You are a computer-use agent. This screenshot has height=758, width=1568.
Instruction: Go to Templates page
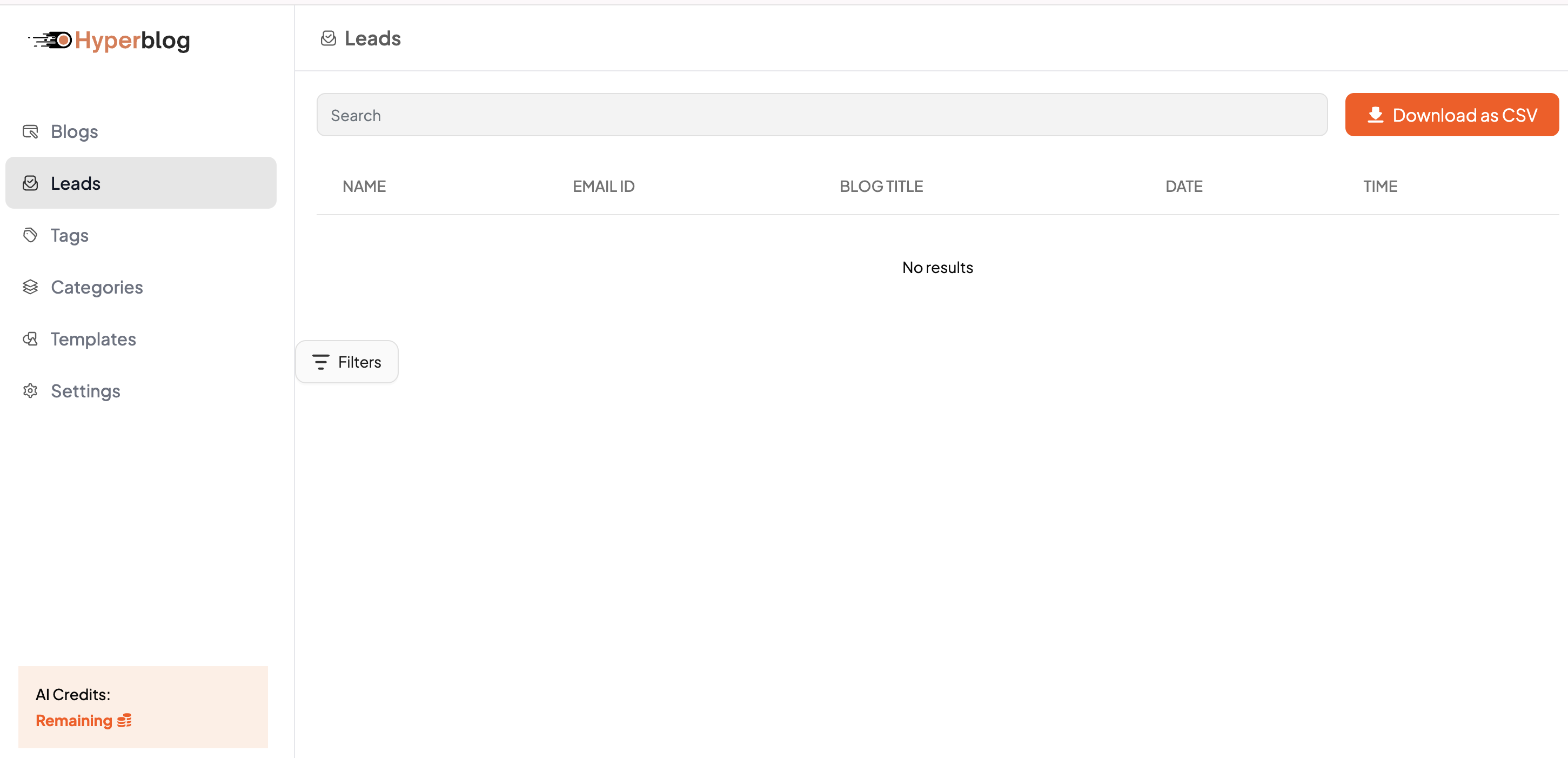tap(93, 338)
